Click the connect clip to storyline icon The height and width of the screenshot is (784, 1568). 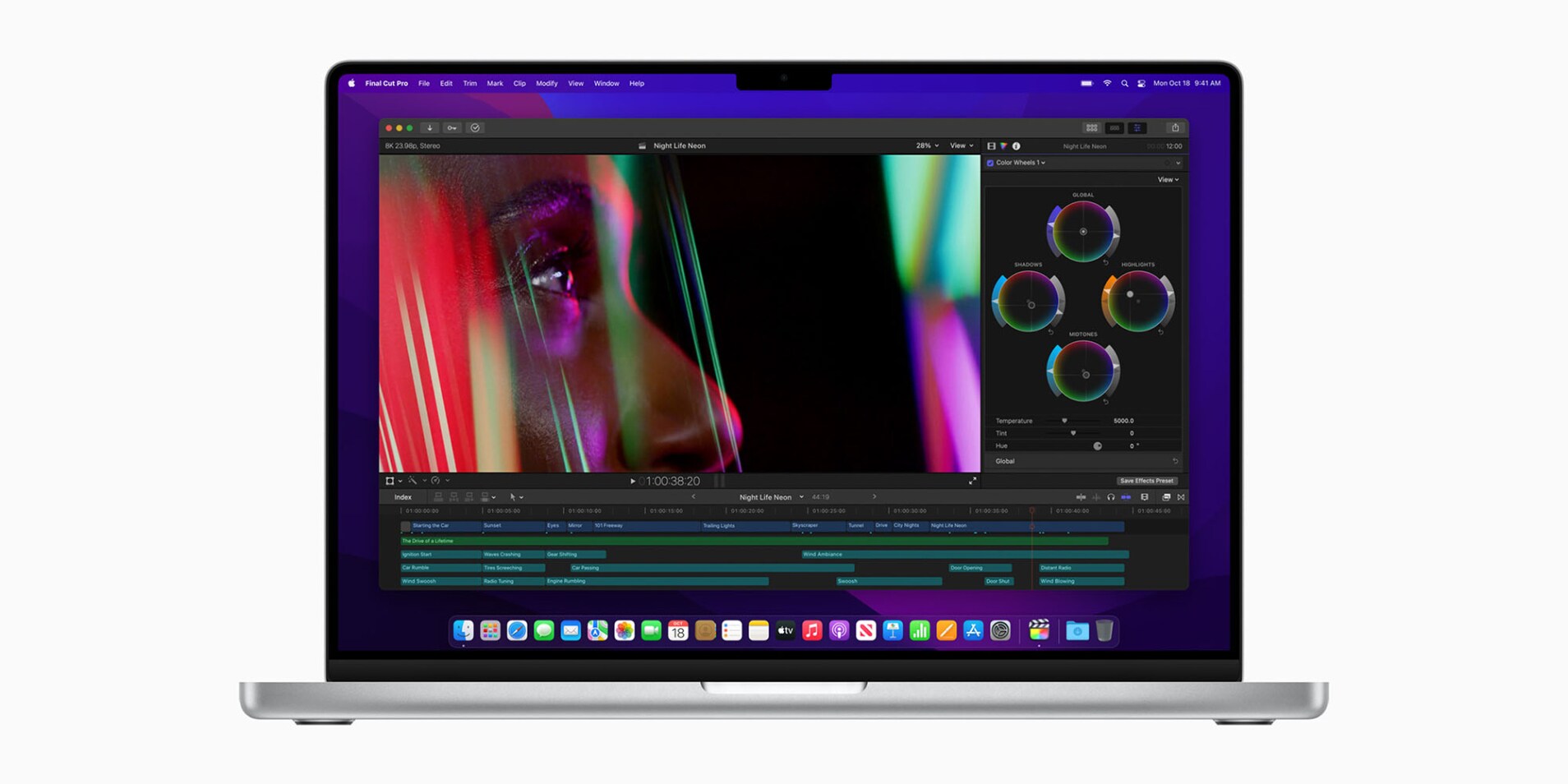coord(438,497)
